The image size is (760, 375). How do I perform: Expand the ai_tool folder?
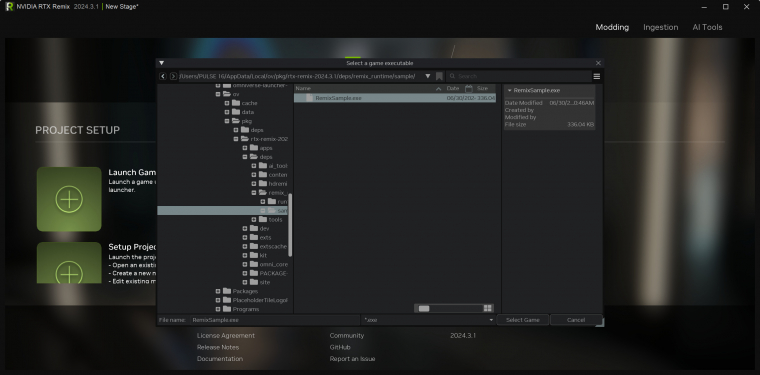pyautogui.click(x=254, y=166)
